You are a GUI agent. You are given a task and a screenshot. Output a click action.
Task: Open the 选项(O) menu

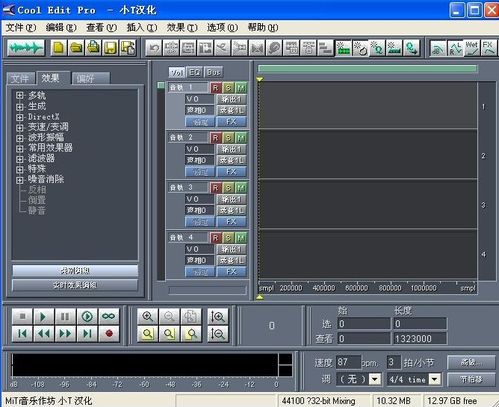pos(223,27)
